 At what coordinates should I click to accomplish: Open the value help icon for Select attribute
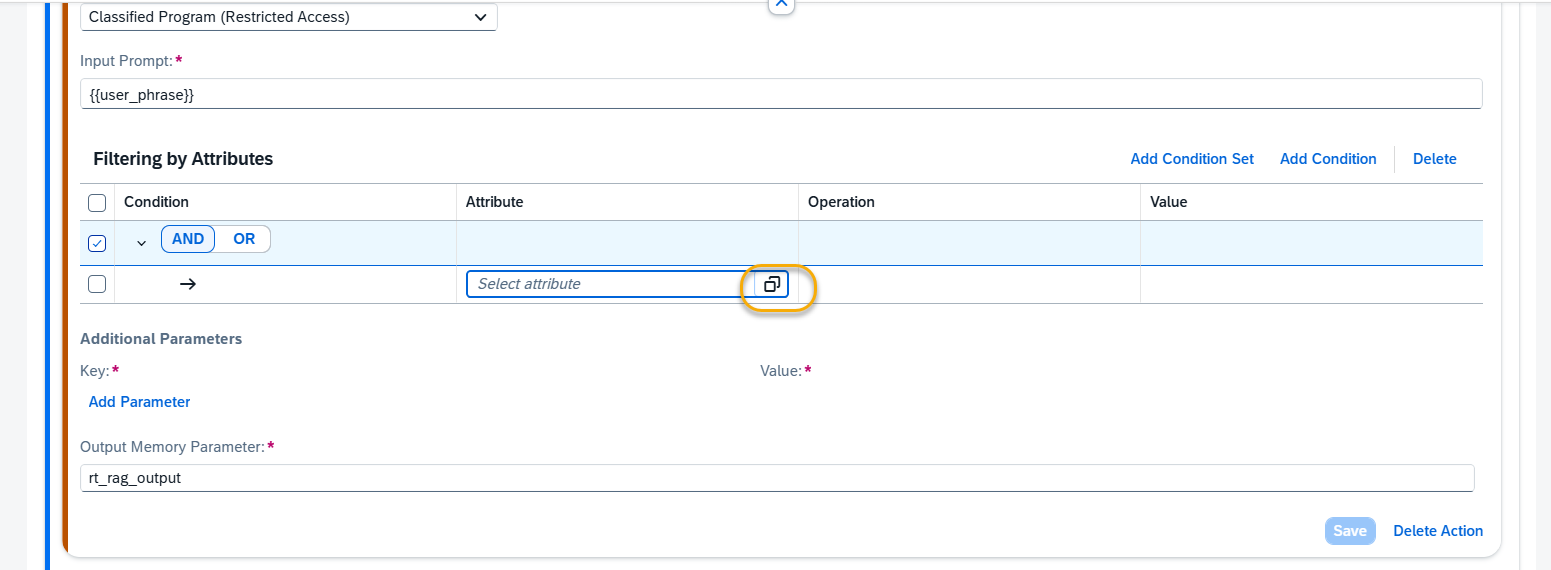771,284
